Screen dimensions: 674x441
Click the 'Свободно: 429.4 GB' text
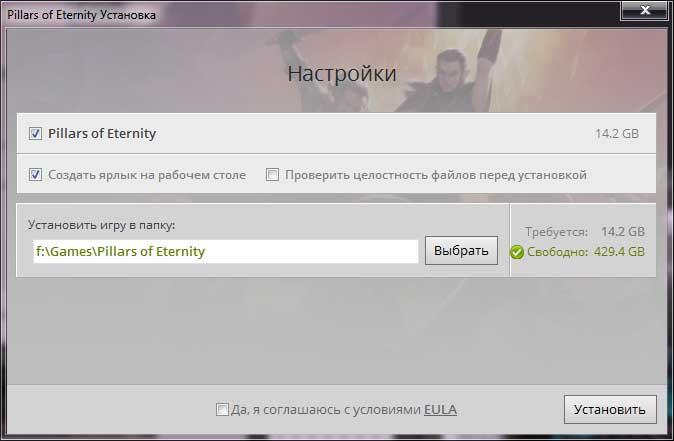tap(586, 252)
